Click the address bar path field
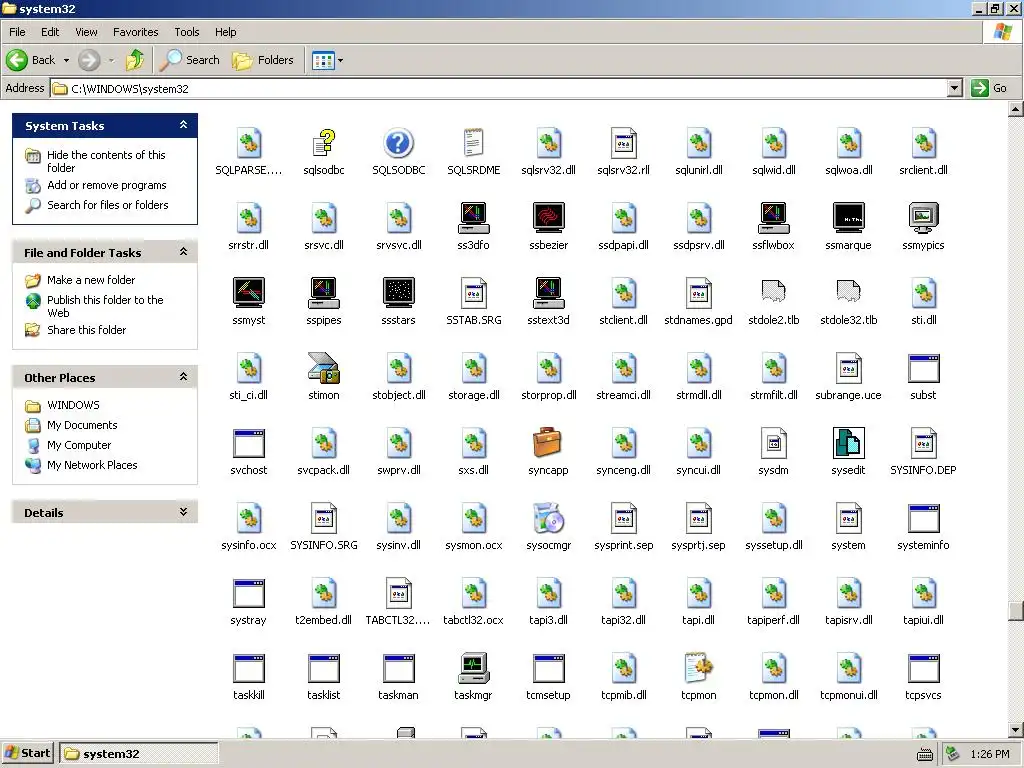1024x768 pixels. click(498, 88)
